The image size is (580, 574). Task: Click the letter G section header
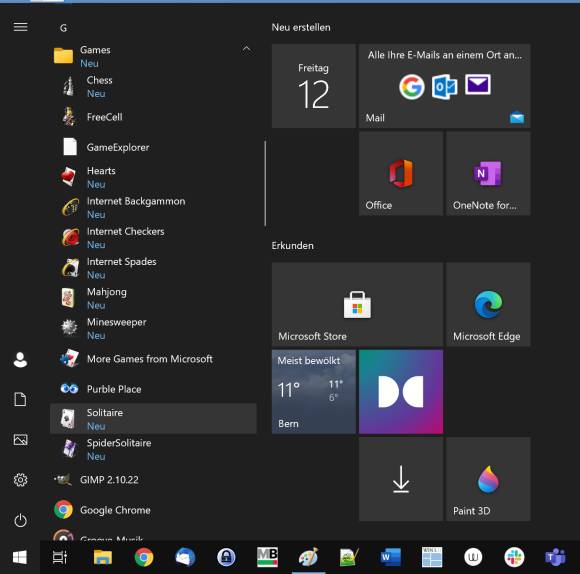pos(63,28)
